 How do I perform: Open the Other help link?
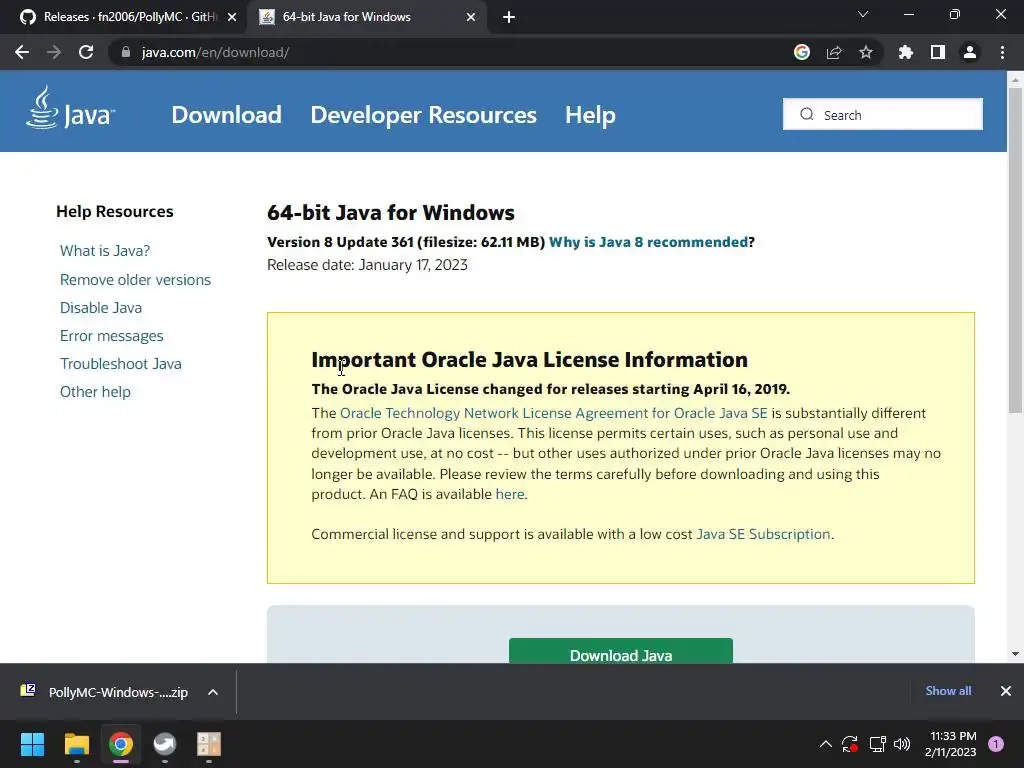95,392
